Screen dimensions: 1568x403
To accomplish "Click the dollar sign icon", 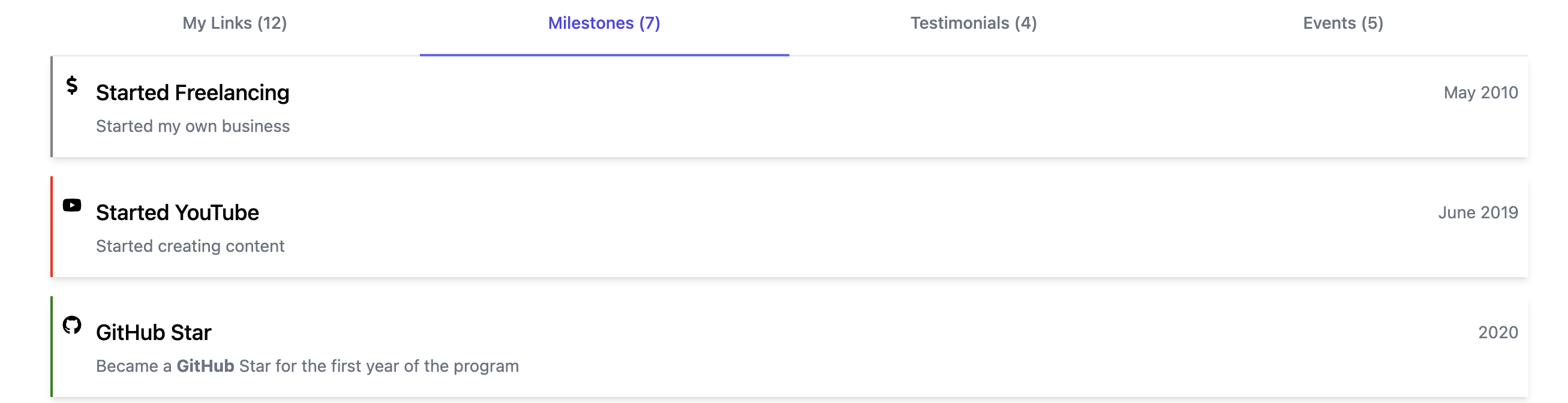I will [72, 85].
